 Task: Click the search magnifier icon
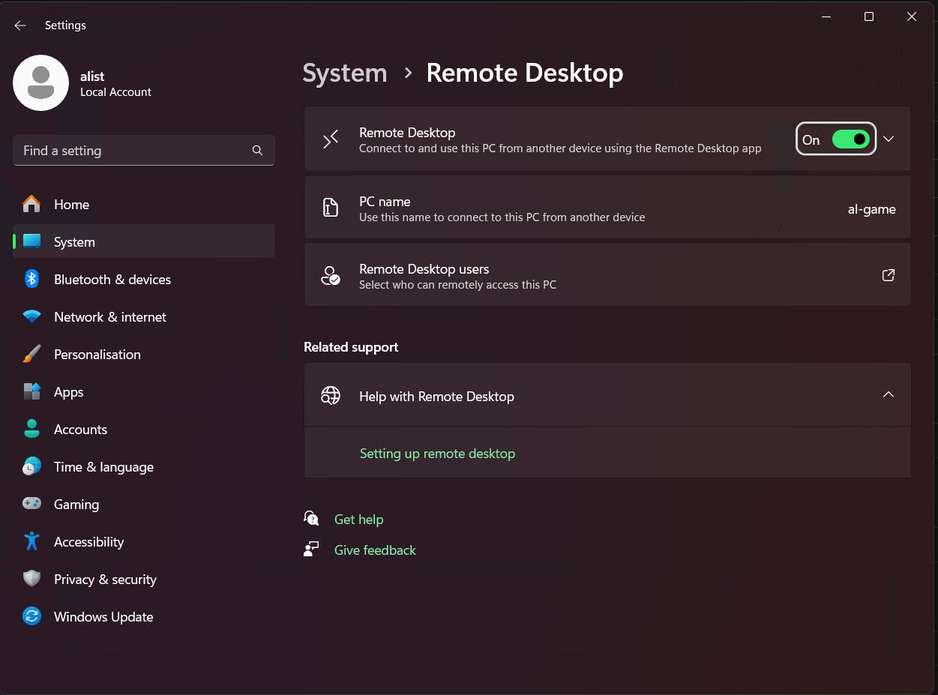pyautogui.click(x=257, y=151)
